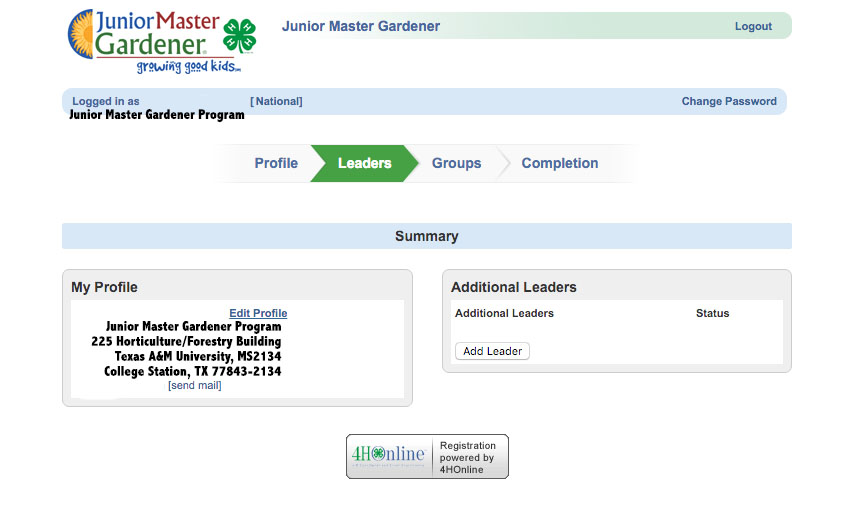The width and height of the screenshot is (859, 529).
Task: Click the [send mail] link
Action: point(194,385)
